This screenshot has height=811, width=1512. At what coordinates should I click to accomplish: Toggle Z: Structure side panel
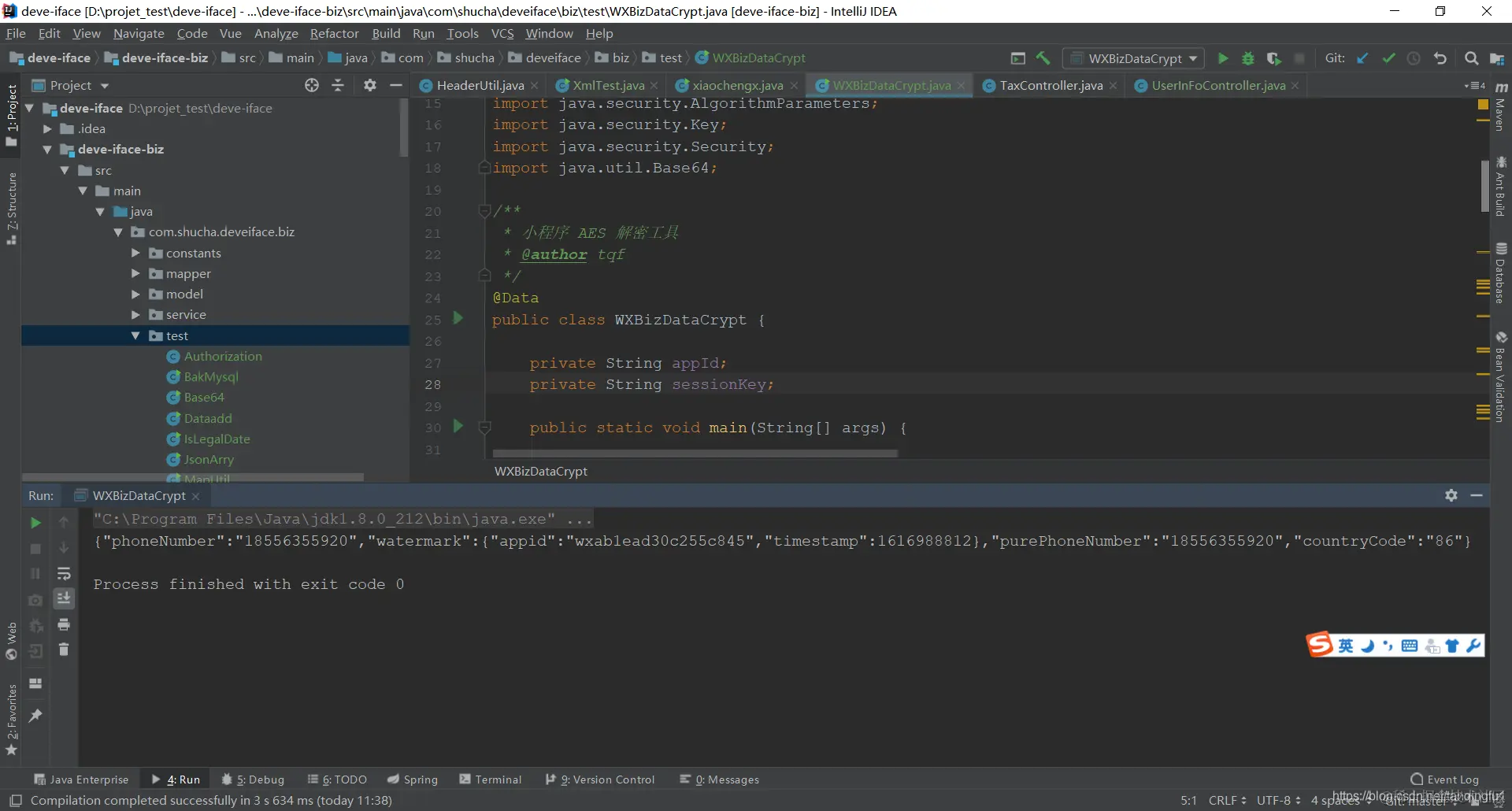tap(12, 209)
